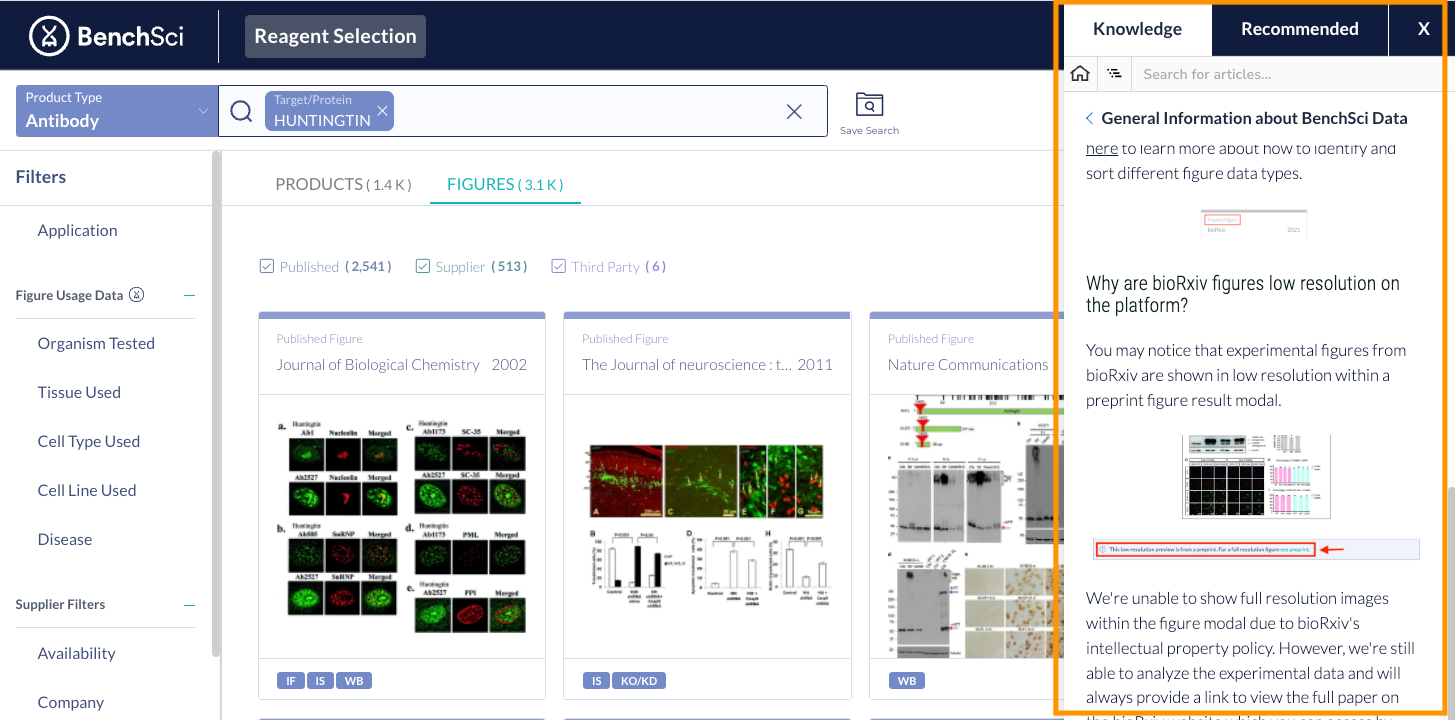
Task: Click the General Information about BenchSci Data heading
Action: click(1254, 119)
